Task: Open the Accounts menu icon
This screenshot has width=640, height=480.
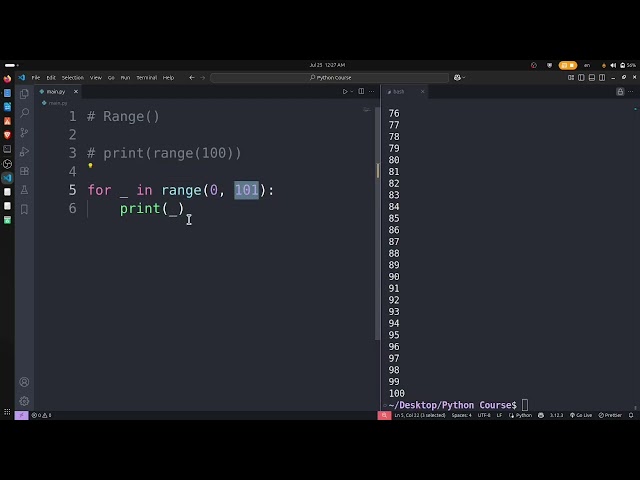Action: coord(24,382)
